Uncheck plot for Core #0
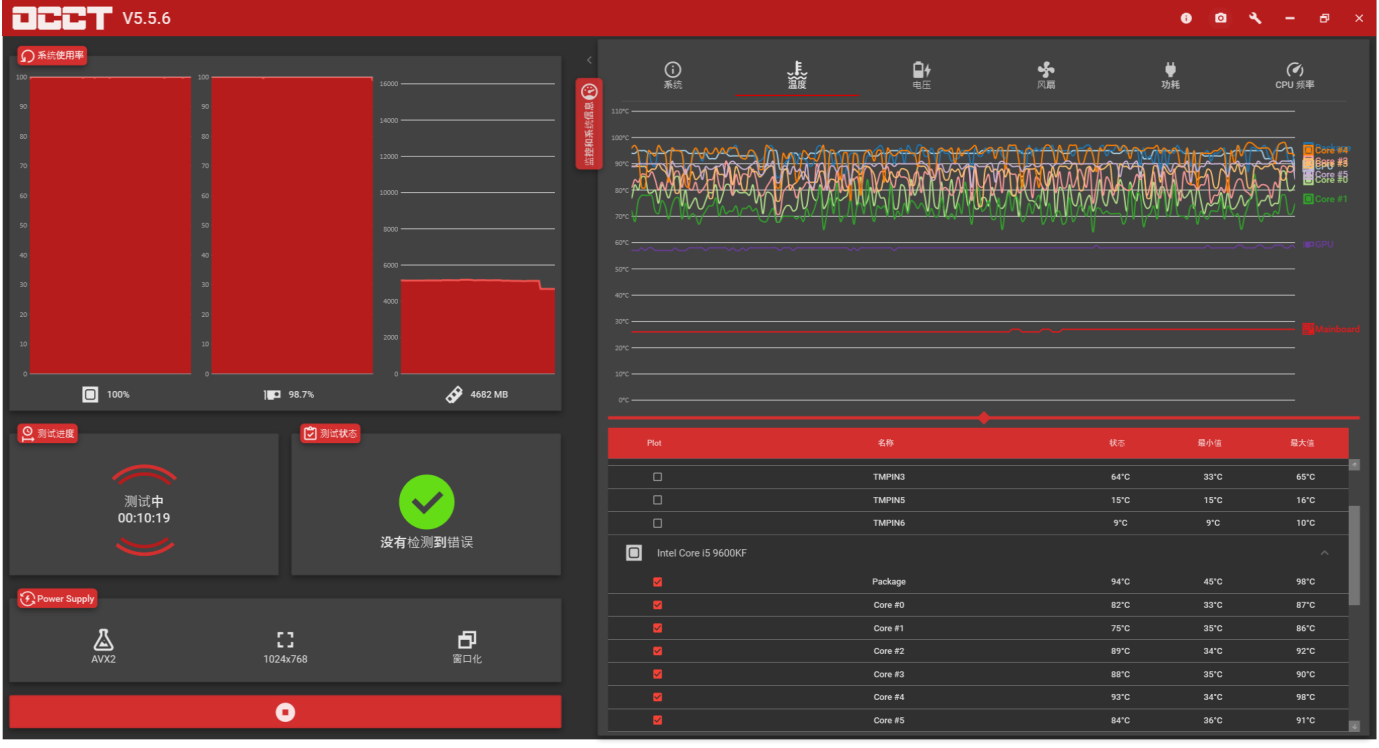This screenshot has width=1379, height=748. coord(657,605)
